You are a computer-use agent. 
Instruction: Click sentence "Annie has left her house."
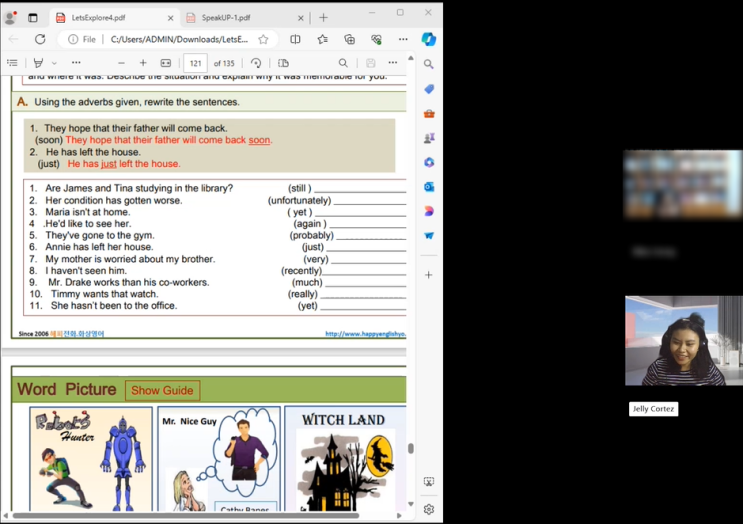point(99,247)
